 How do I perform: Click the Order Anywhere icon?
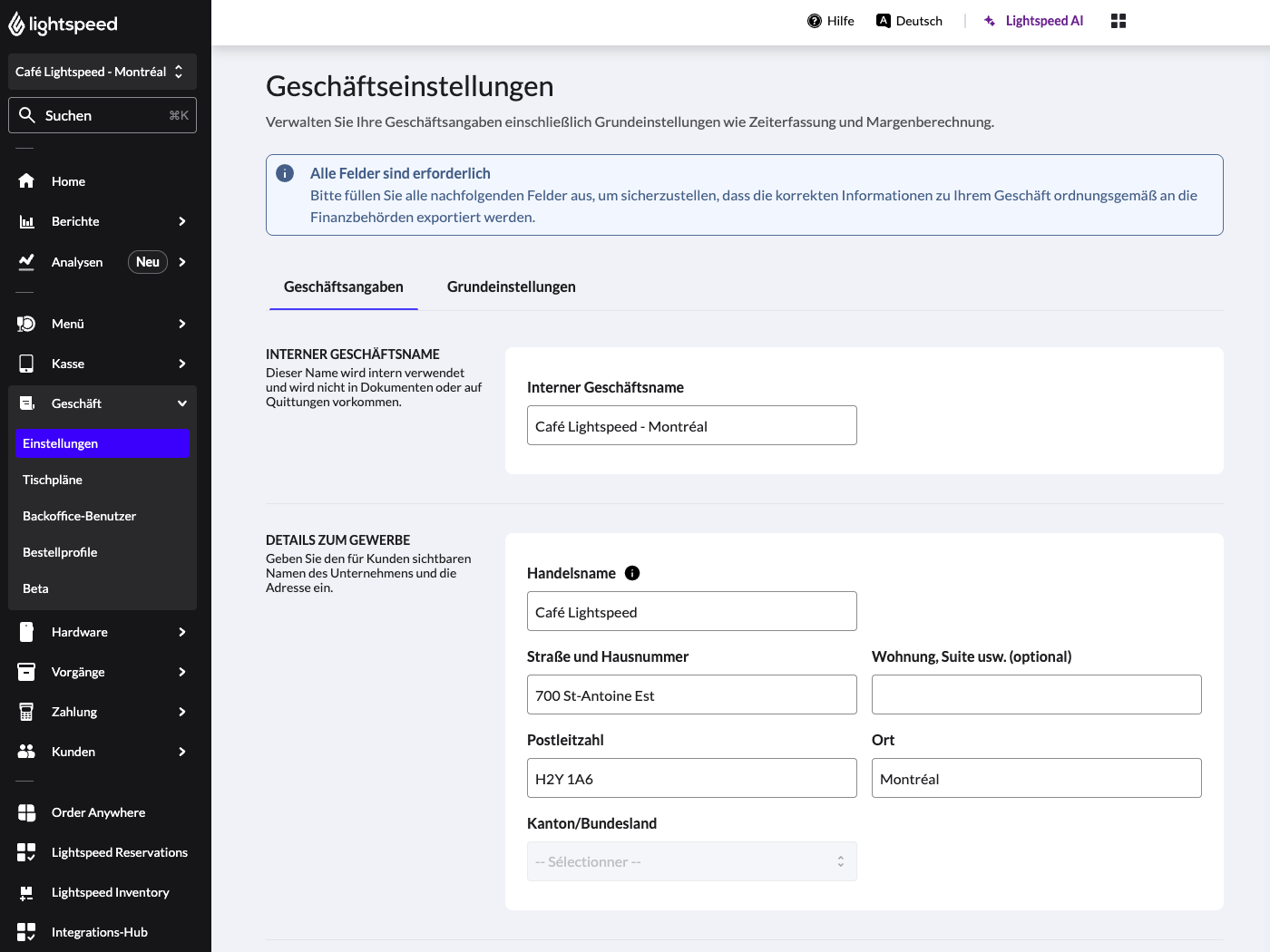(26, 812)
